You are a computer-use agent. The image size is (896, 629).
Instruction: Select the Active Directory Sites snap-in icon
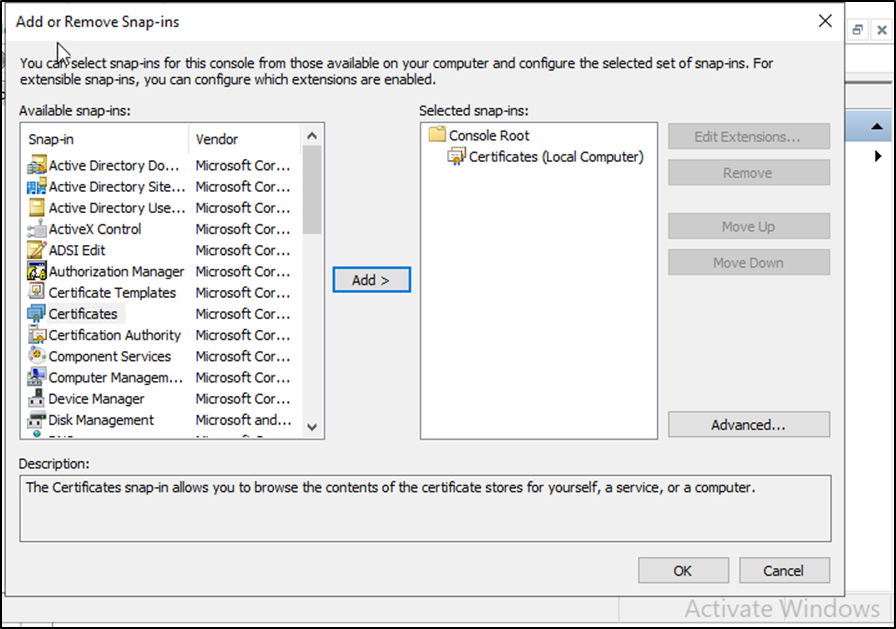[x=37, y=187]
